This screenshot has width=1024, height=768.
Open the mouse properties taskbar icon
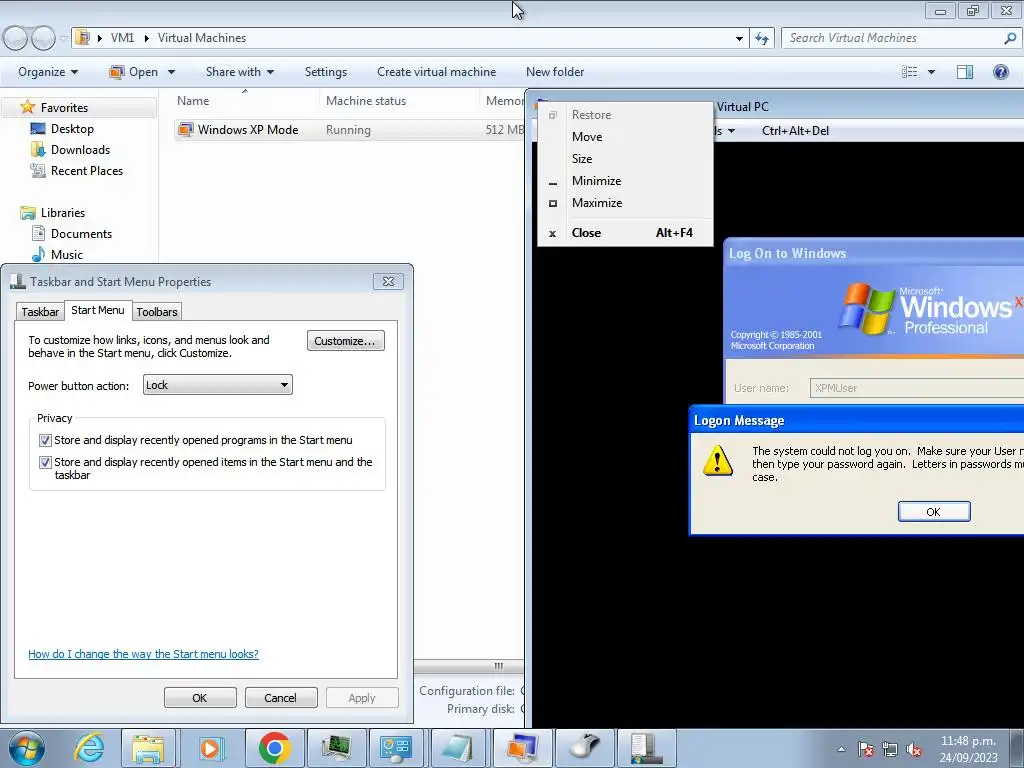coord(583,748)
